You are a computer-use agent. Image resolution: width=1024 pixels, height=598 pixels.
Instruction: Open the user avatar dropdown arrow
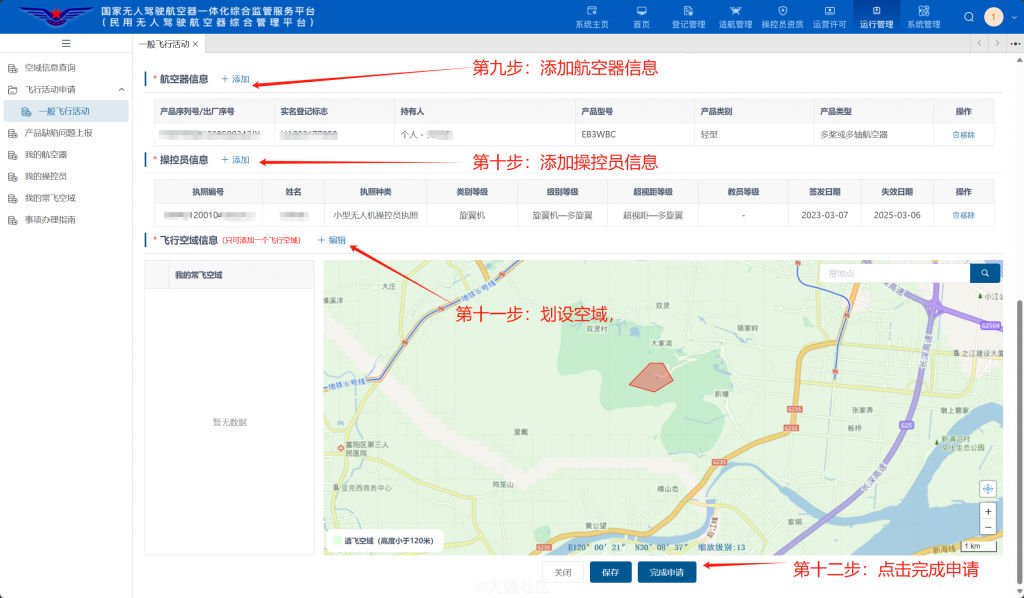(x=1012, y=17)
